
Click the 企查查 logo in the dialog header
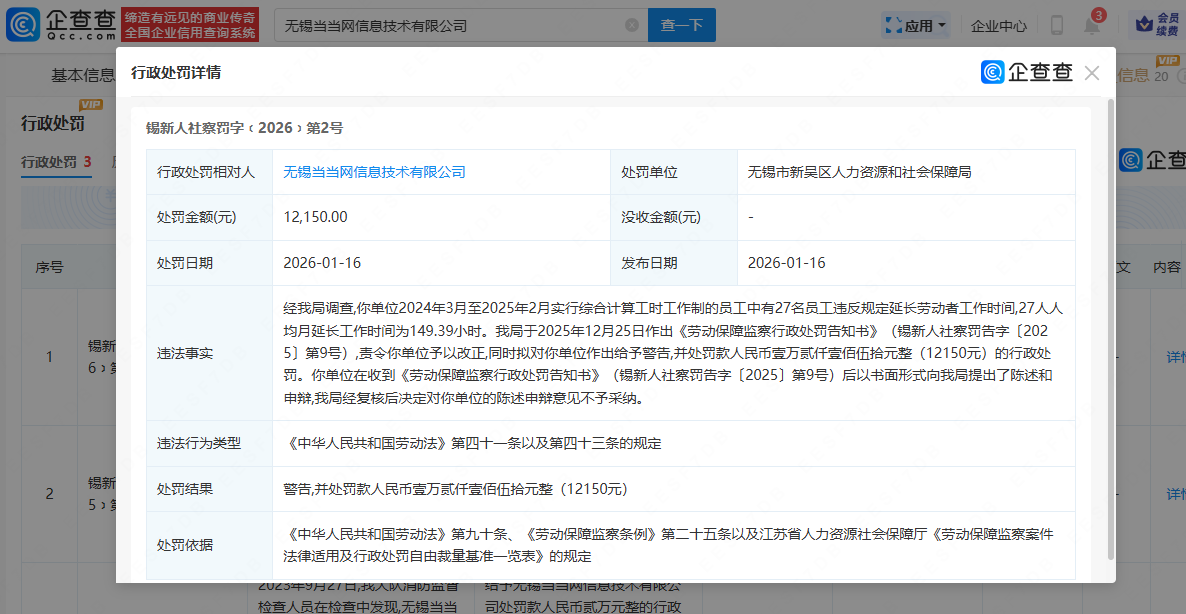[1027, 73]
